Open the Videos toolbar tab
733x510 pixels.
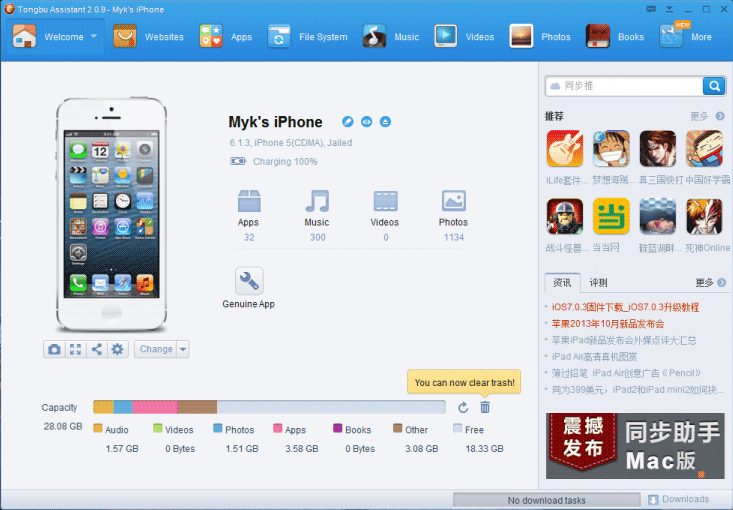pyautogui.click(x=464, y=36)
